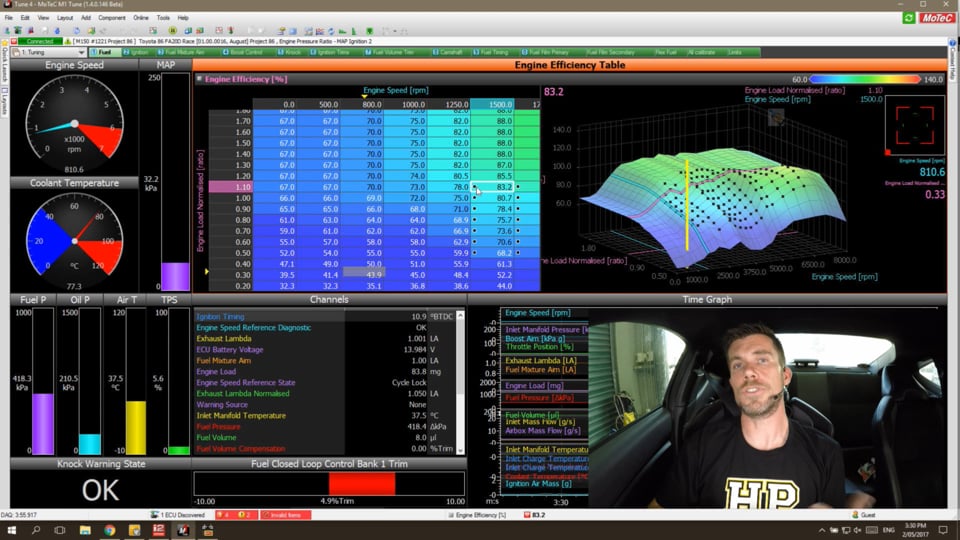Click the red icon left of Connected status
Viewport: 960px width, 540px height.
point(14,42)
